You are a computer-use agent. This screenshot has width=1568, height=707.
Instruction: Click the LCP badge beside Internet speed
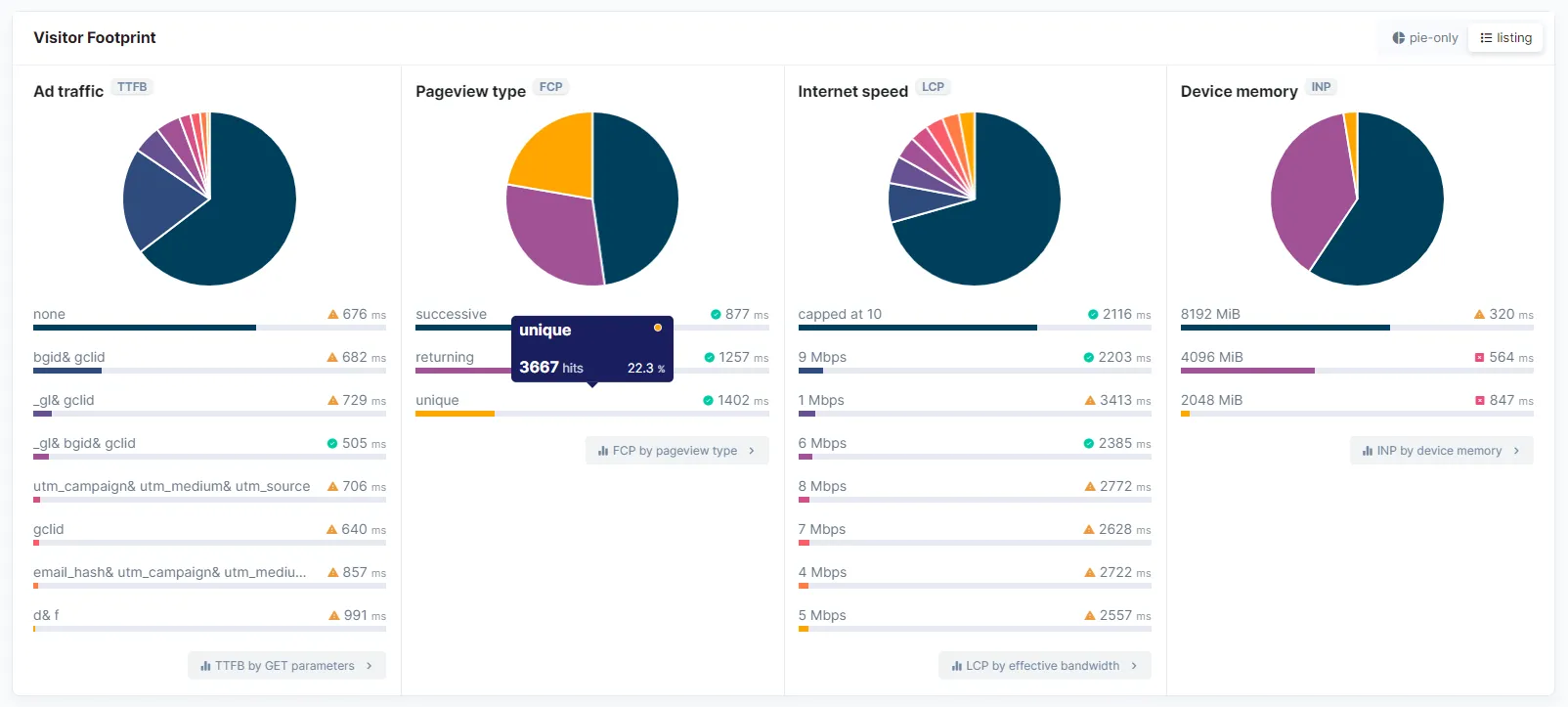point(933,87)
